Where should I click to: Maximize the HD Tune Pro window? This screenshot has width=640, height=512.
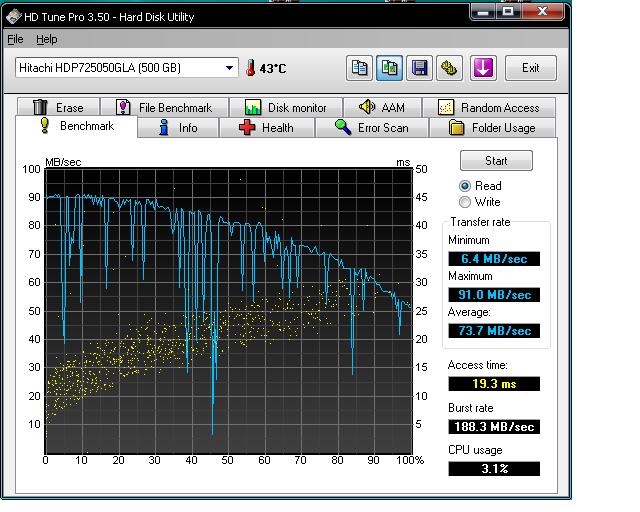(508, 12)
